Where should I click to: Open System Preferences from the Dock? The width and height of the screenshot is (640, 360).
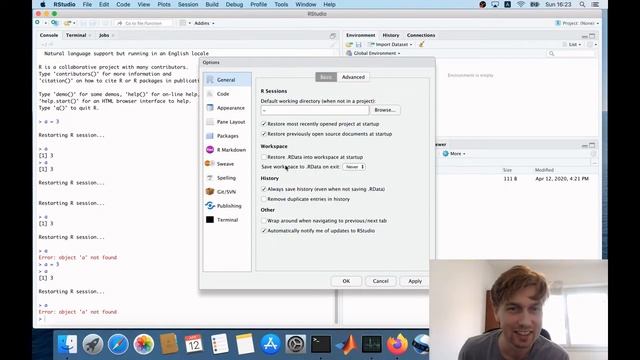tap(296, 344)
